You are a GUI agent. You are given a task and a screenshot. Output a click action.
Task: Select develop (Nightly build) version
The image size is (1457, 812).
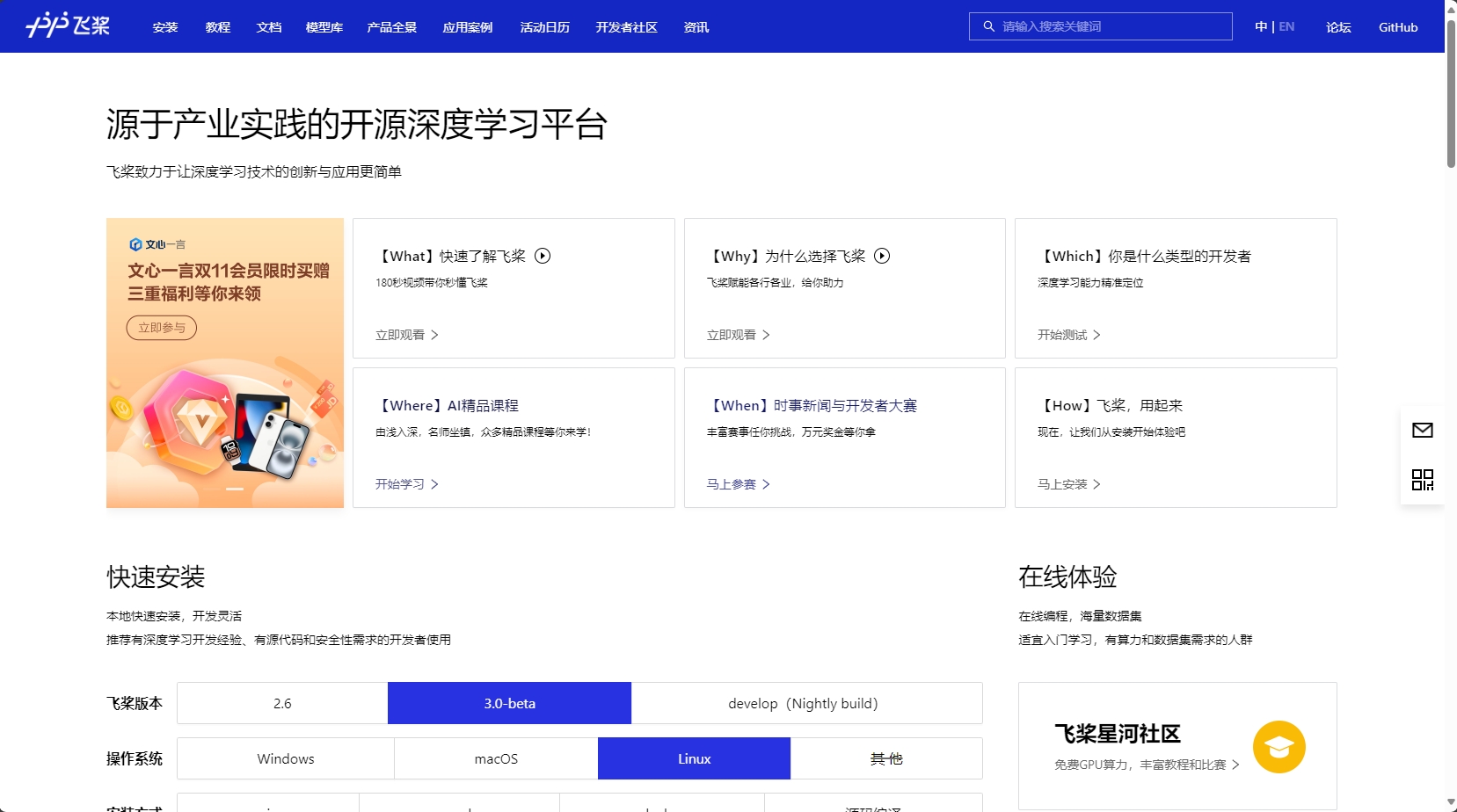(x=805, y=703)
